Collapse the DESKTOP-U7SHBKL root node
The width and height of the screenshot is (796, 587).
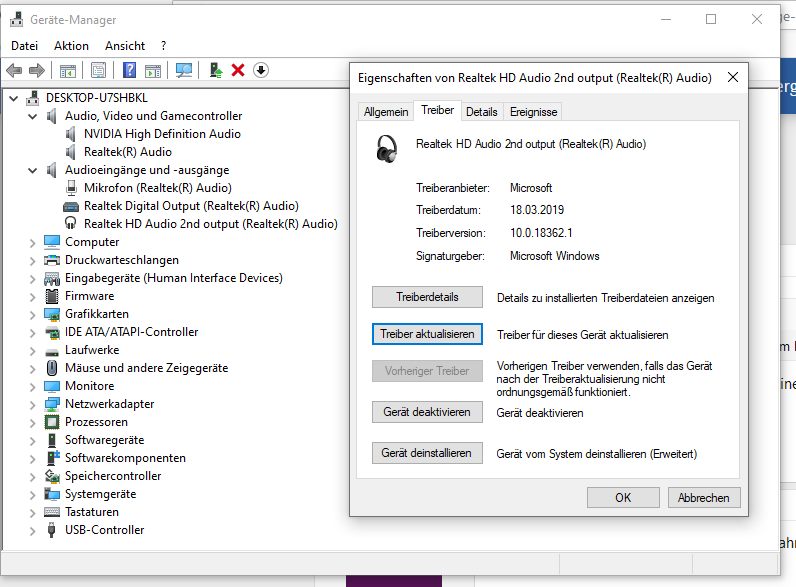(14, 98)
